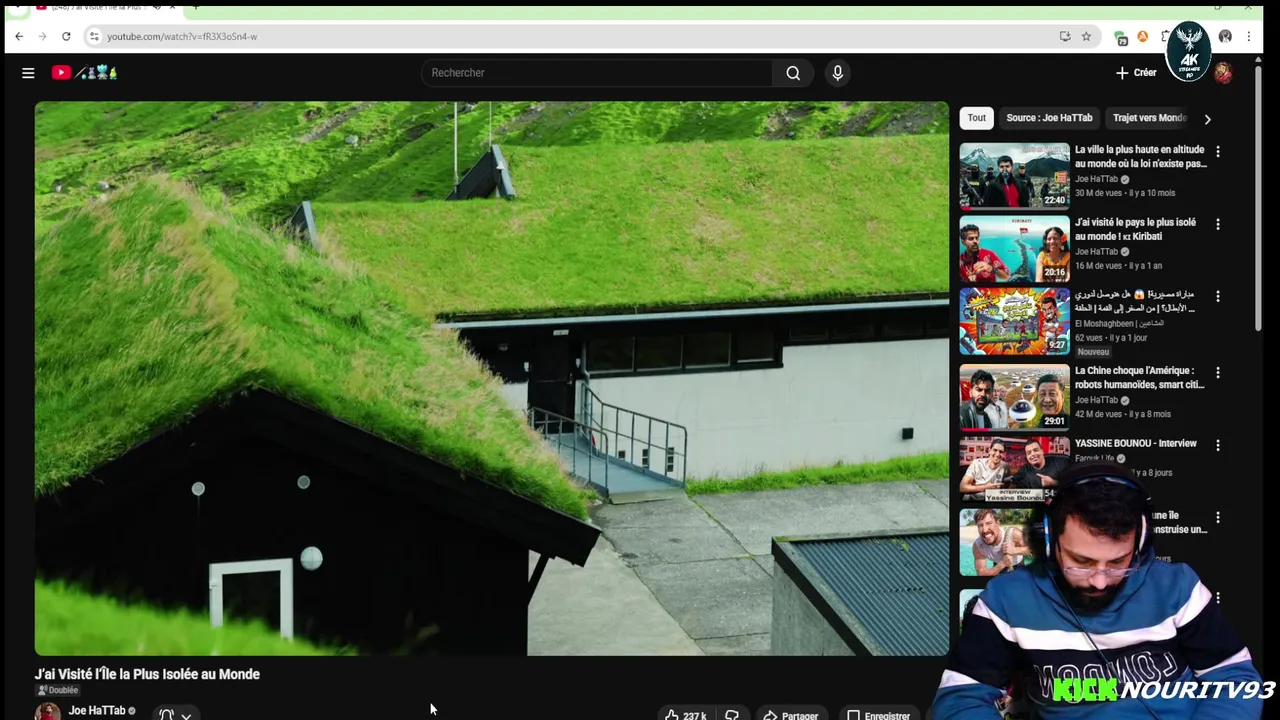Viewport: 1280px width, 720px height.
Task: Click '30 M de vues' text
Action: [x=1097, y=193]
